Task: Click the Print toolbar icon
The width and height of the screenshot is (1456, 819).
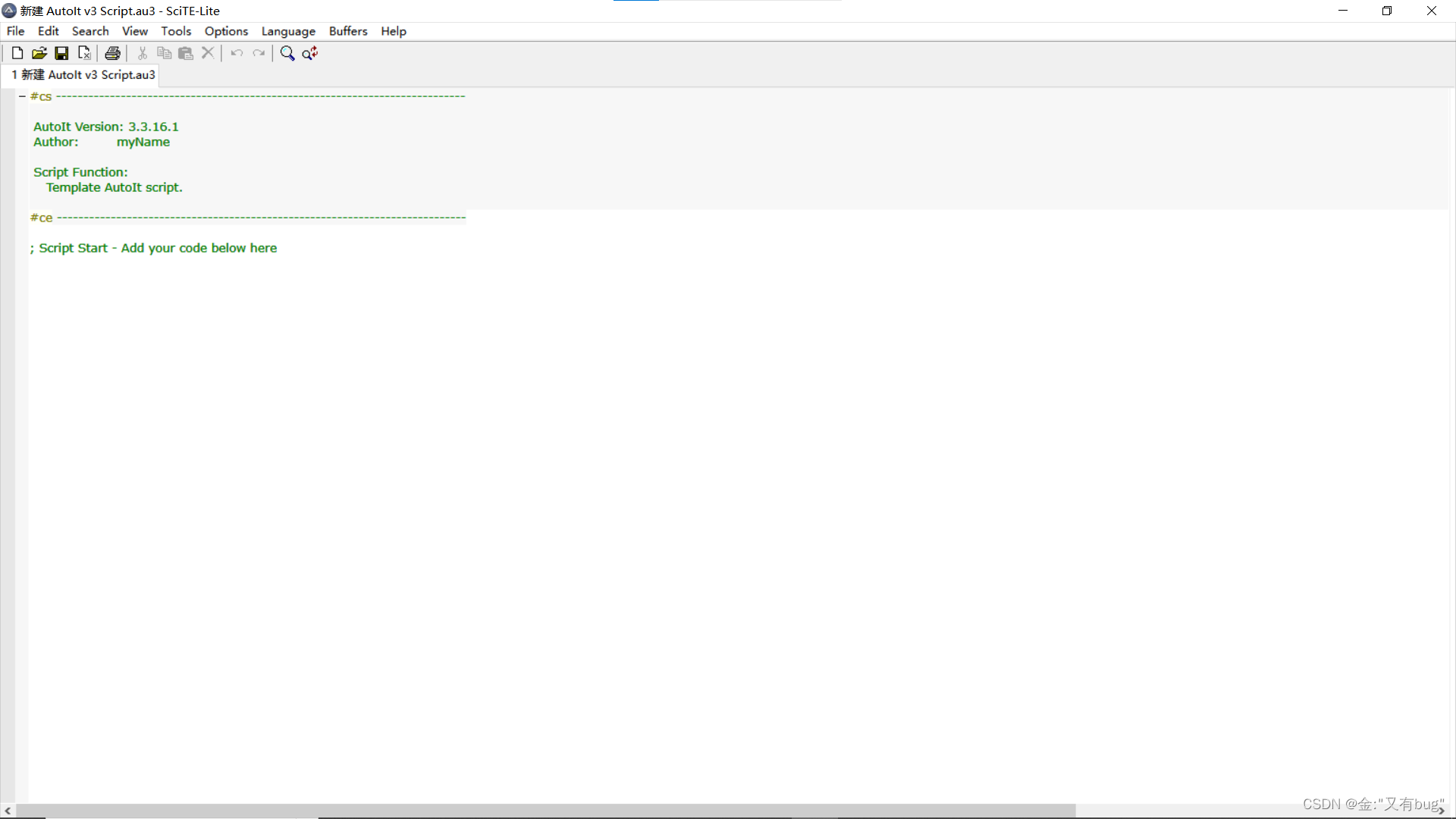Action: (x=112, y=53)
